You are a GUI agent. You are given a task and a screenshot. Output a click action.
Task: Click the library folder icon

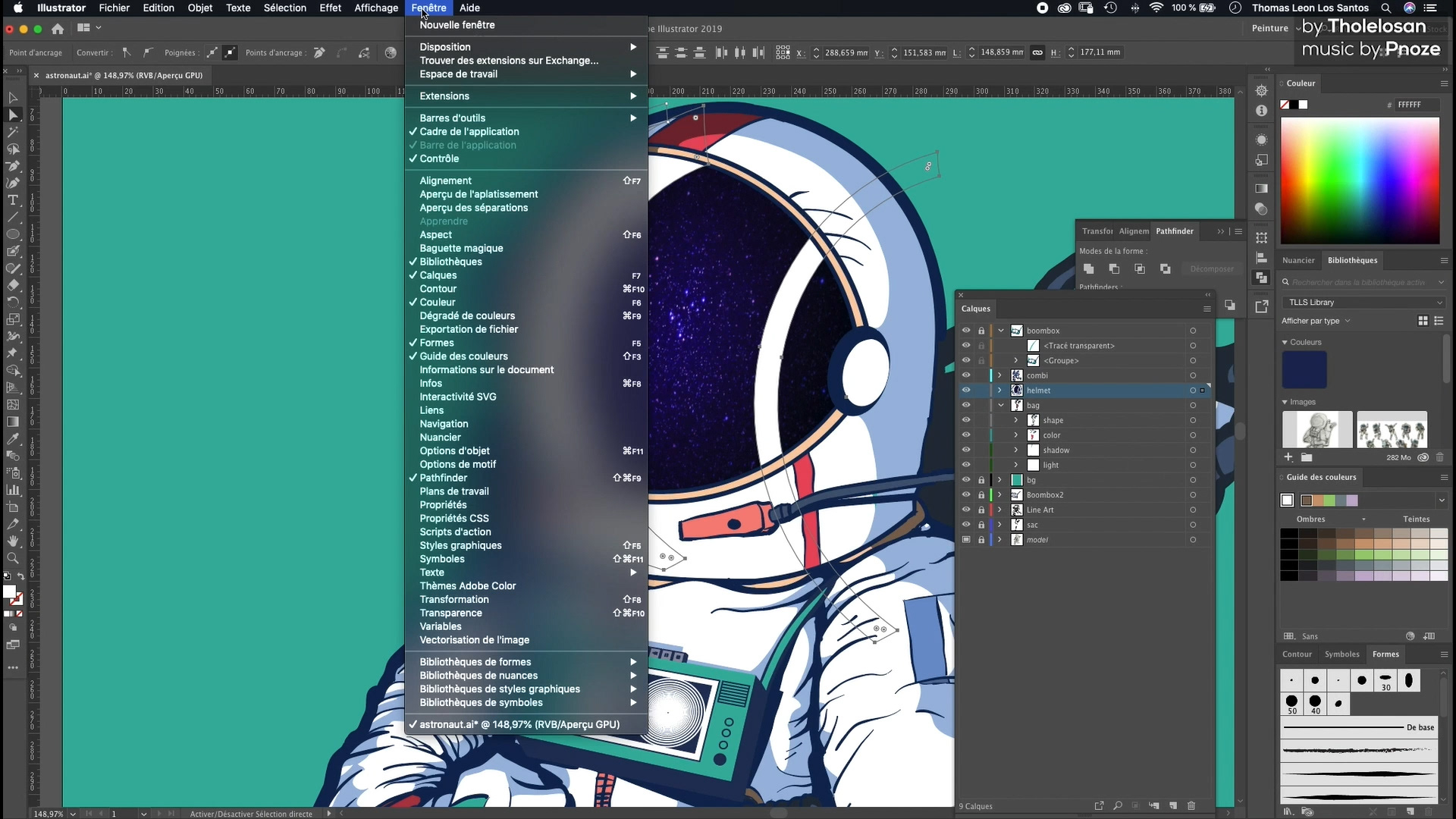point(1307,457)
